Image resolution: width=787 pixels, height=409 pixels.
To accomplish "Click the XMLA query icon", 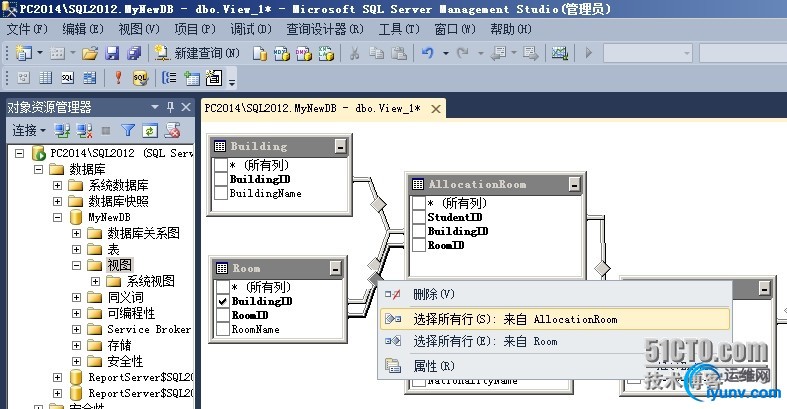I will coord(326,53).
